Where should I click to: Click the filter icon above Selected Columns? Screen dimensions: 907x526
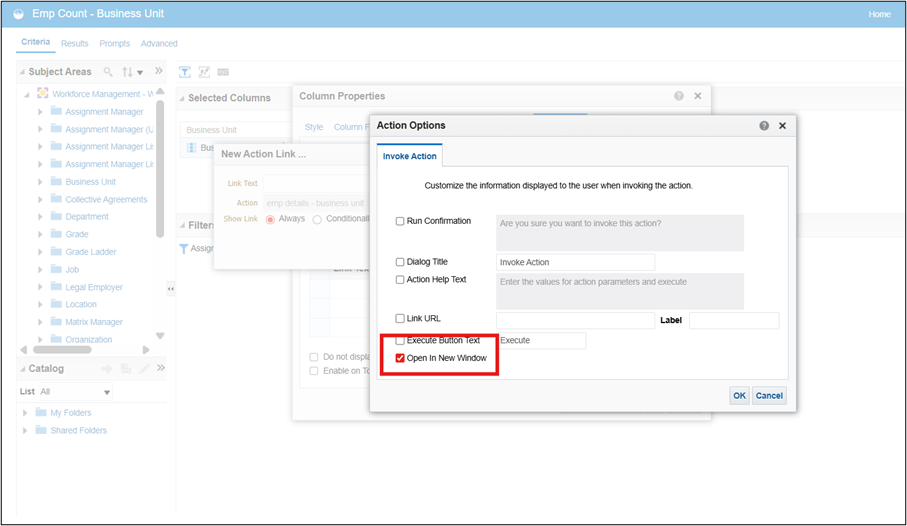click(x=185, y=72)
